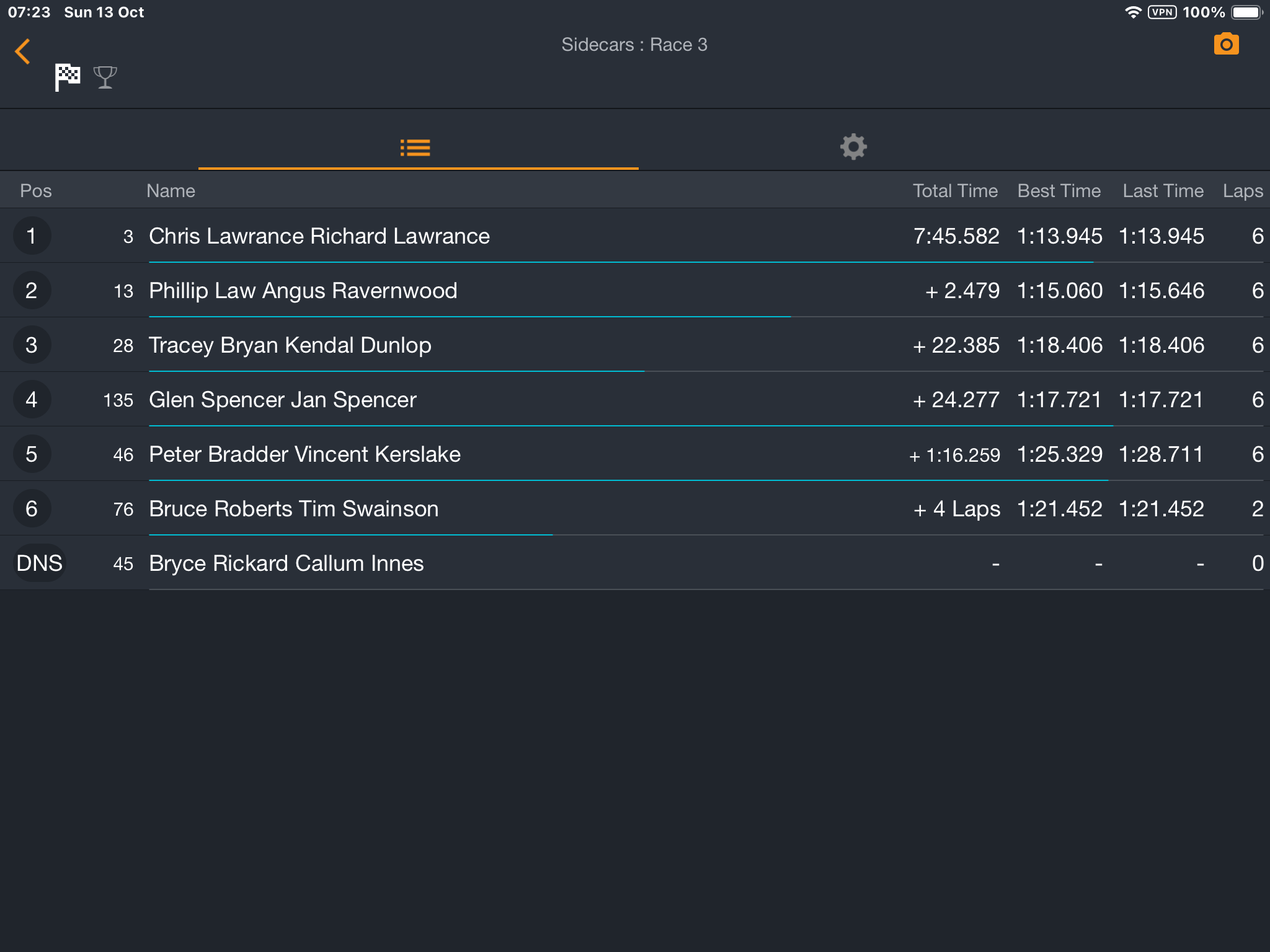Tap gap value + 22.385
This screenshot has width=1270, height=952.
point(956,345)
